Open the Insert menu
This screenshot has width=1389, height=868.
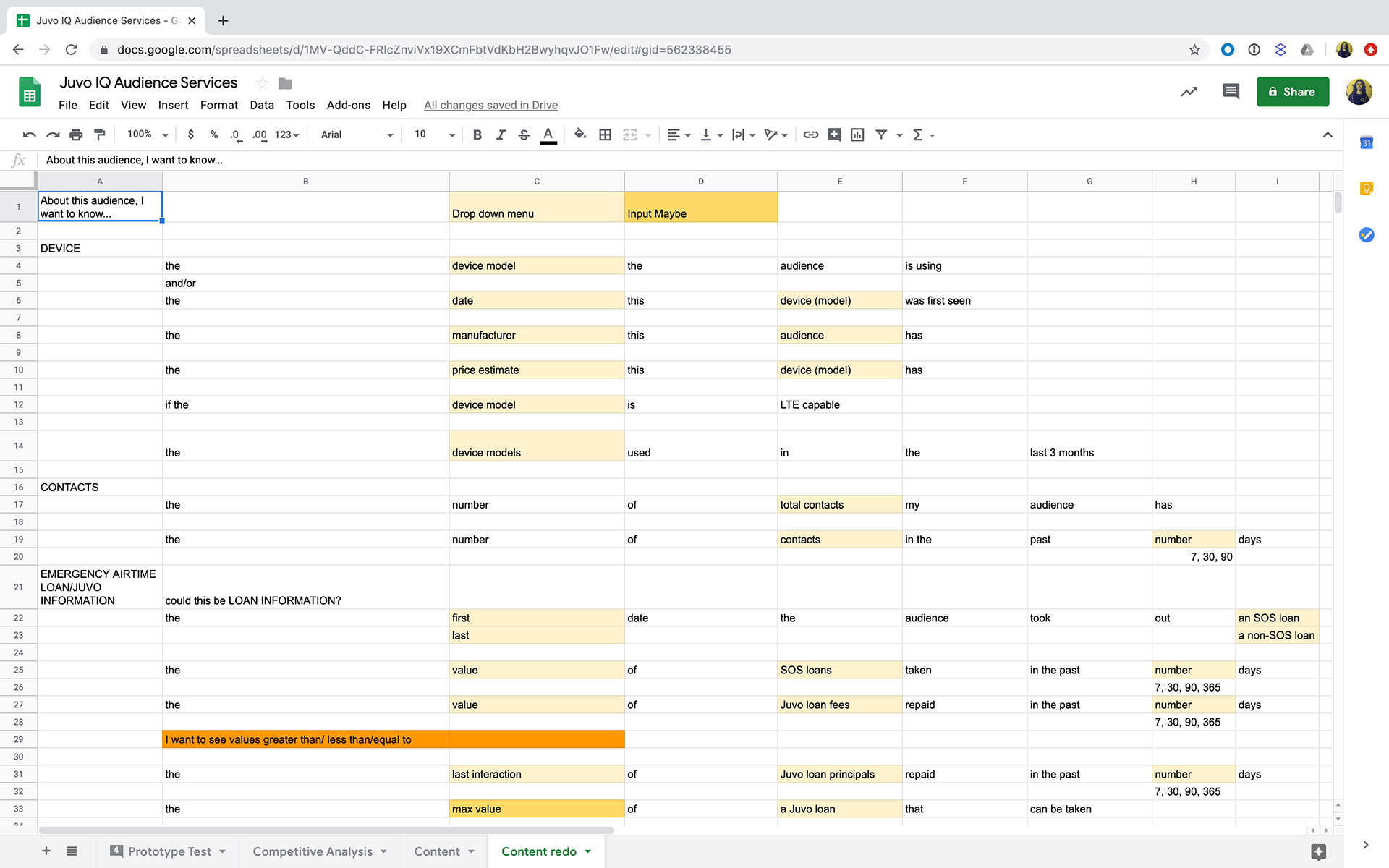pyautogui.click(x=173, y=105)
